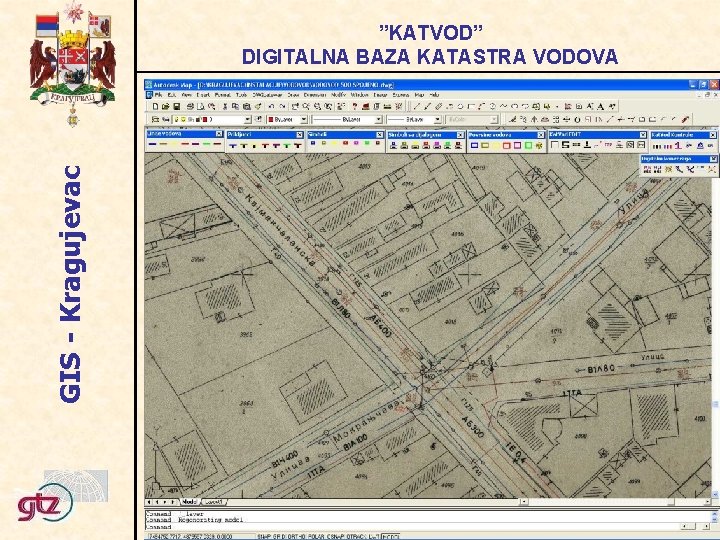The height and width of the screenshot is (540, 720).
Task: Click the bold S icon in KatVod EDIT
Action: (566, 145)
